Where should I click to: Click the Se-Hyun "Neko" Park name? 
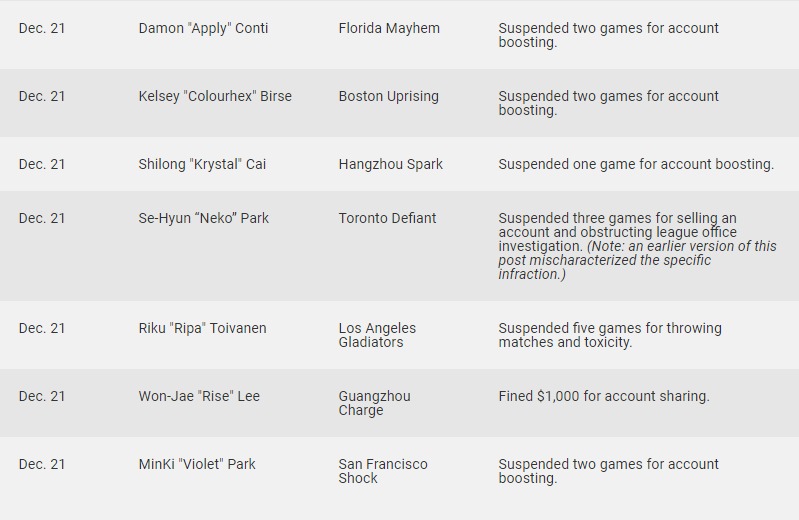(203, 218)
